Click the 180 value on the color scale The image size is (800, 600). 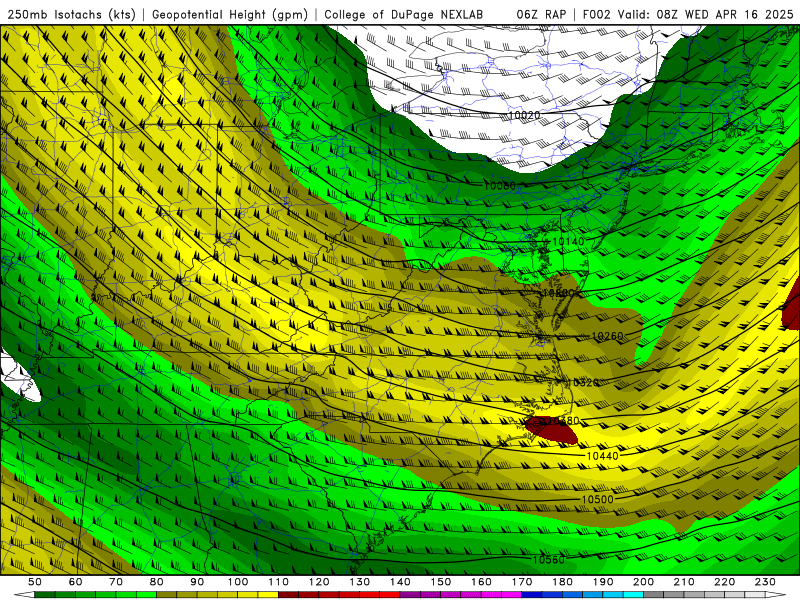[x=562, y=582]
